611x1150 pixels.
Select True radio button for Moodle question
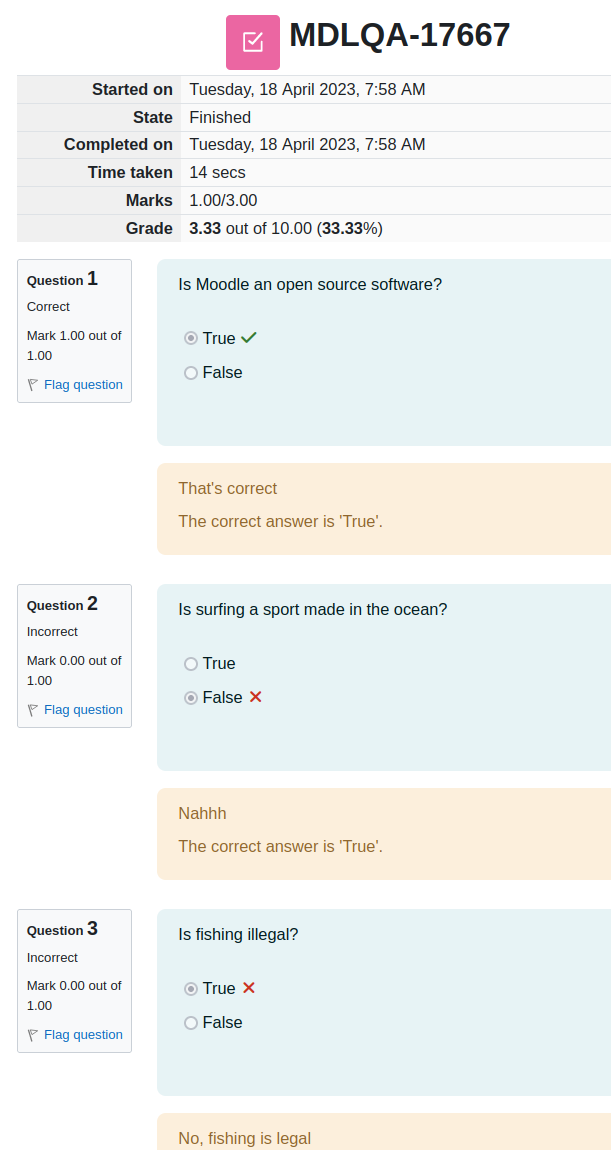pyautogui.click(x=191, y=338)
